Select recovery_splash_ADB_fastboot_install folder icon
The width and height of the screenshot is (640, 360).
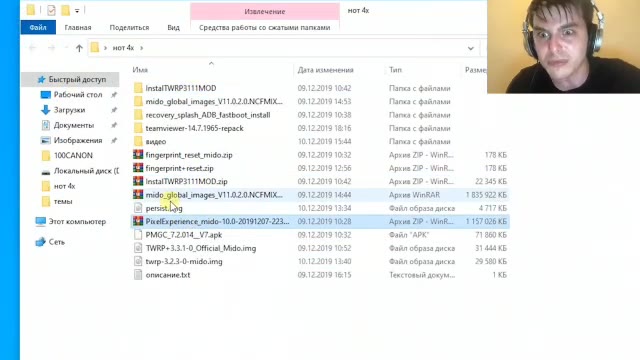(138, 115)
